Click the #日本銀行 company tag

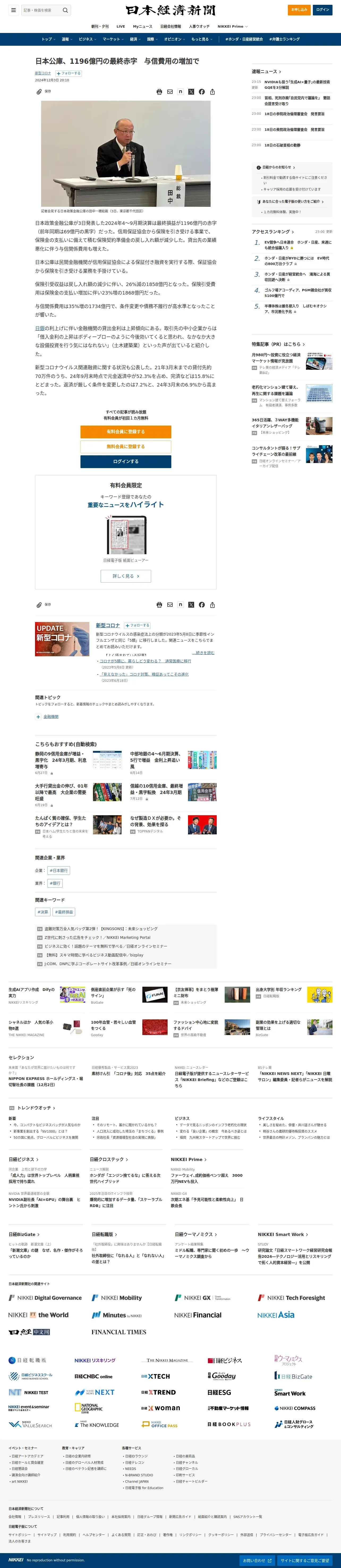click(x=59, y=871)
